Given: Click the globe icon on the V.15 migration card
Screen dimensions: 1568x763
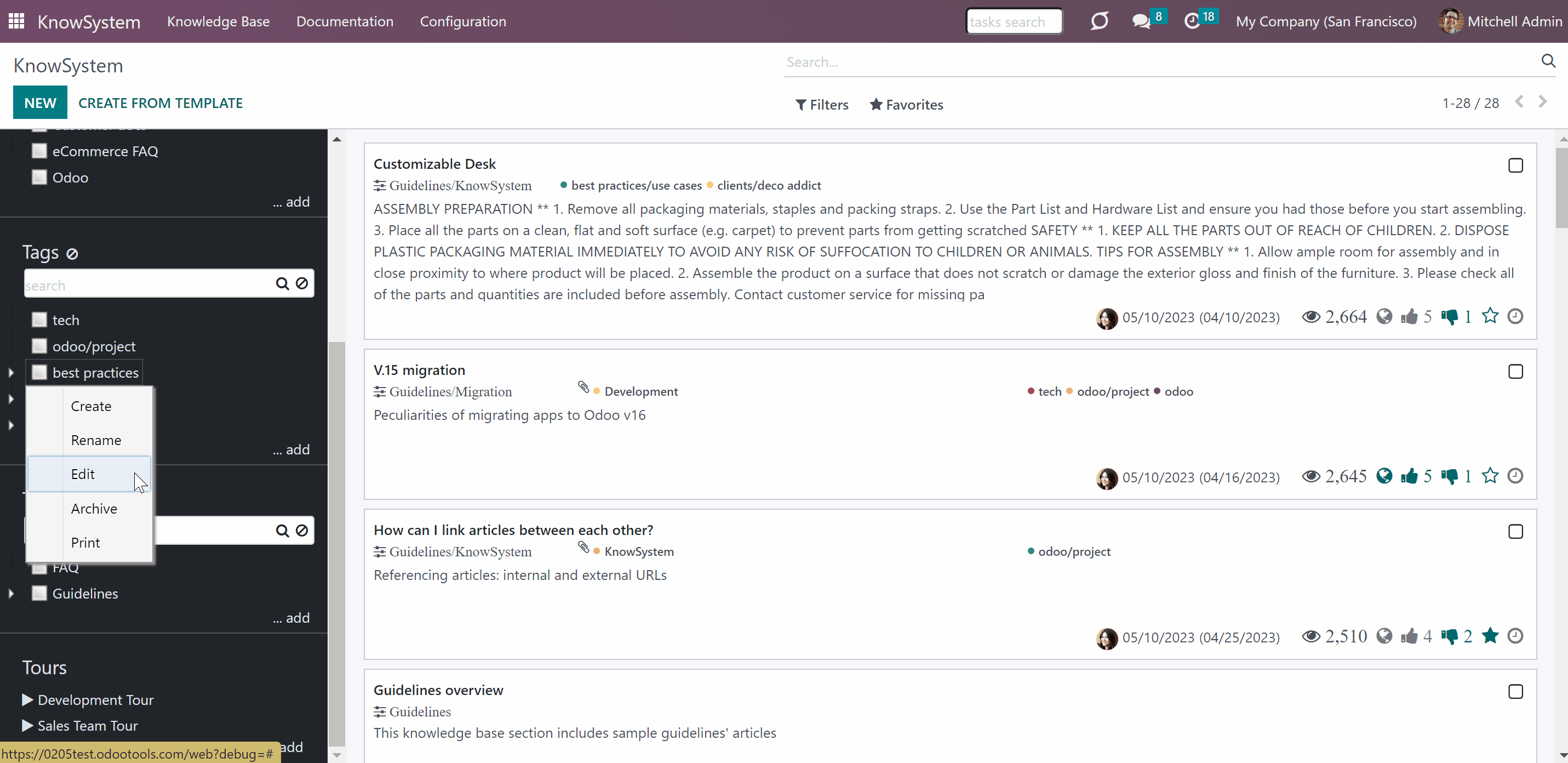Looking at the screenshot, I should (1384, 476).
